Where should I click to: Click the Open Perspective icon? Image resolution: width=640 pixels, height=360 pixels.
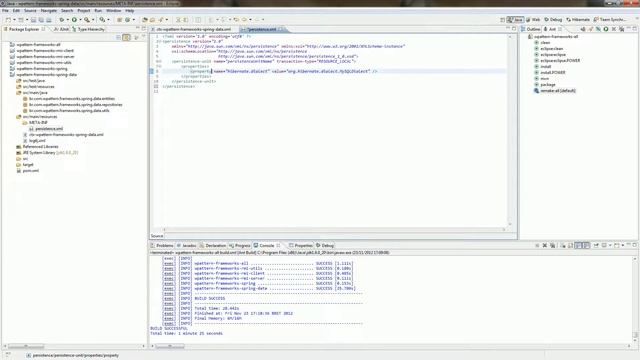tap(502, 20)
